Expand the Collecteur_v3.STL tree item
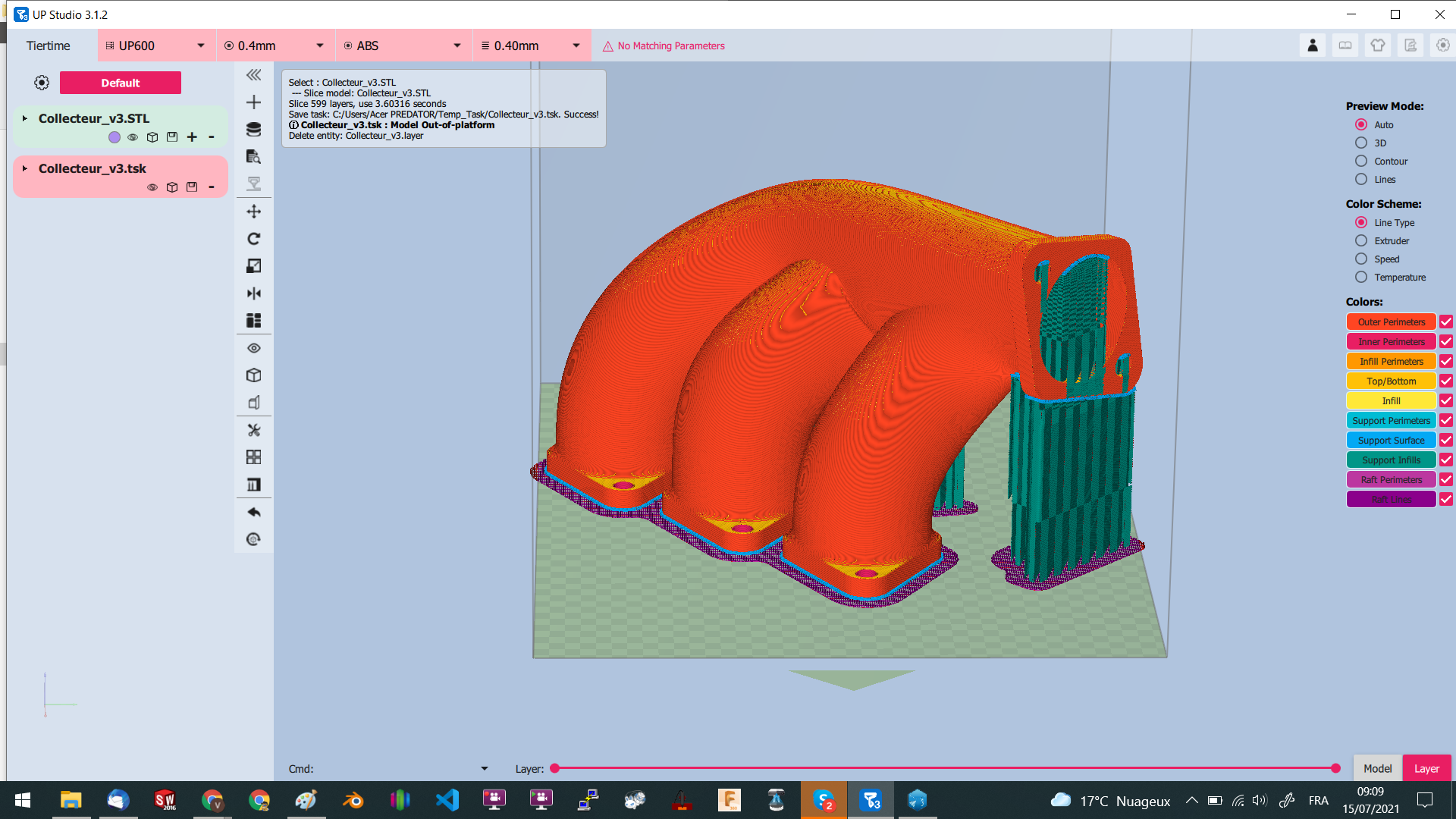Screen dimensions: 1456x819 [x=25, y=118]
